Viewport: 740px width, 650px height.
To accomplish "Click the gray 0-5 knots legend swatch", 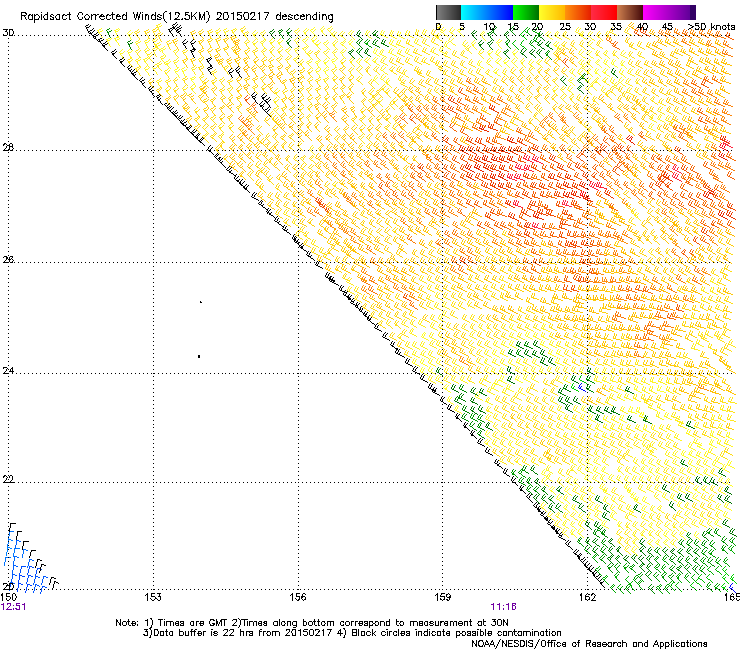I will tap(448, 12).
